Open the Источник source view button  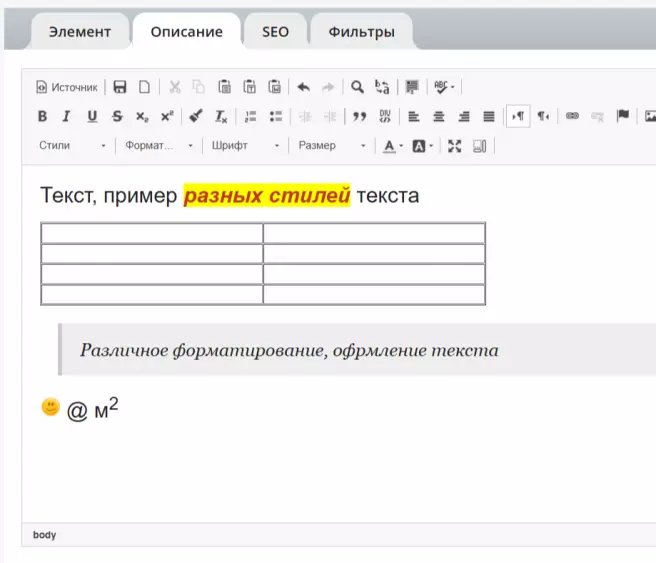[x=67, y=87]
